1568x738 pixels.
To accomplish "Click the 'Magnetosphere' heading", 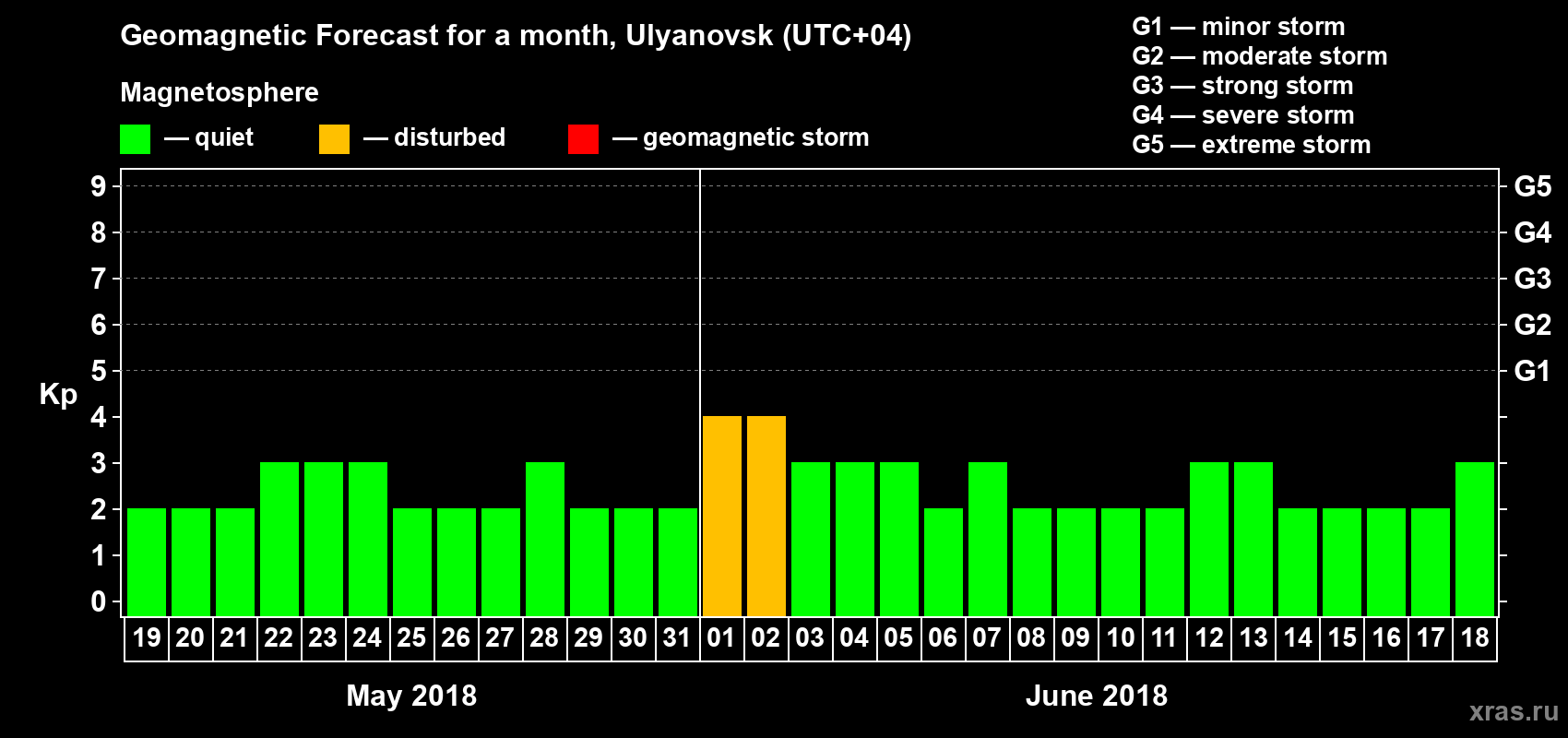I will coord(220,92).
